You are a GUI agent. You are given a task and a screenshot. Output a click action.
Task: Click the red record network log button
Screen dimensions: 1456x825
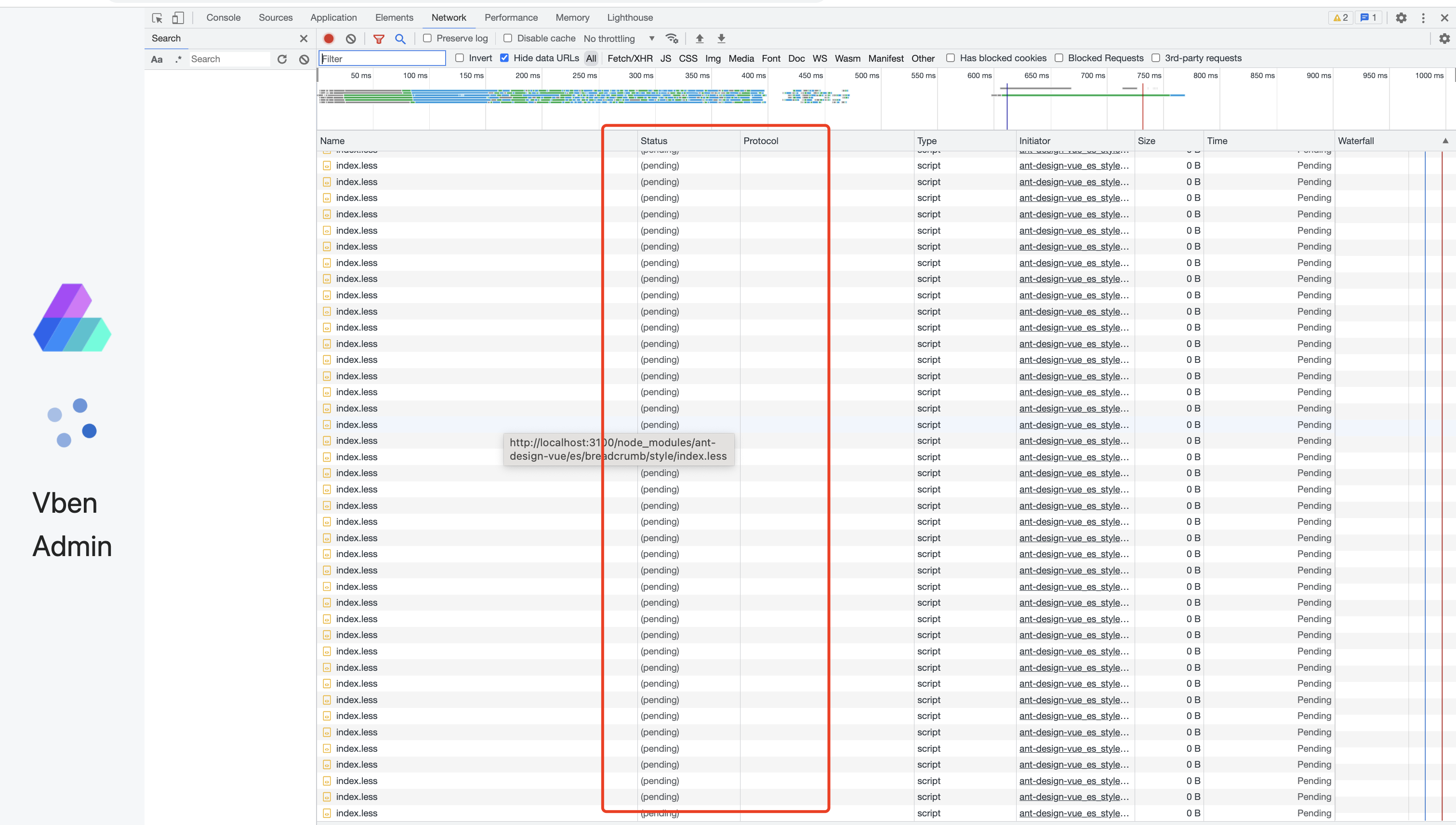point(329,39)
